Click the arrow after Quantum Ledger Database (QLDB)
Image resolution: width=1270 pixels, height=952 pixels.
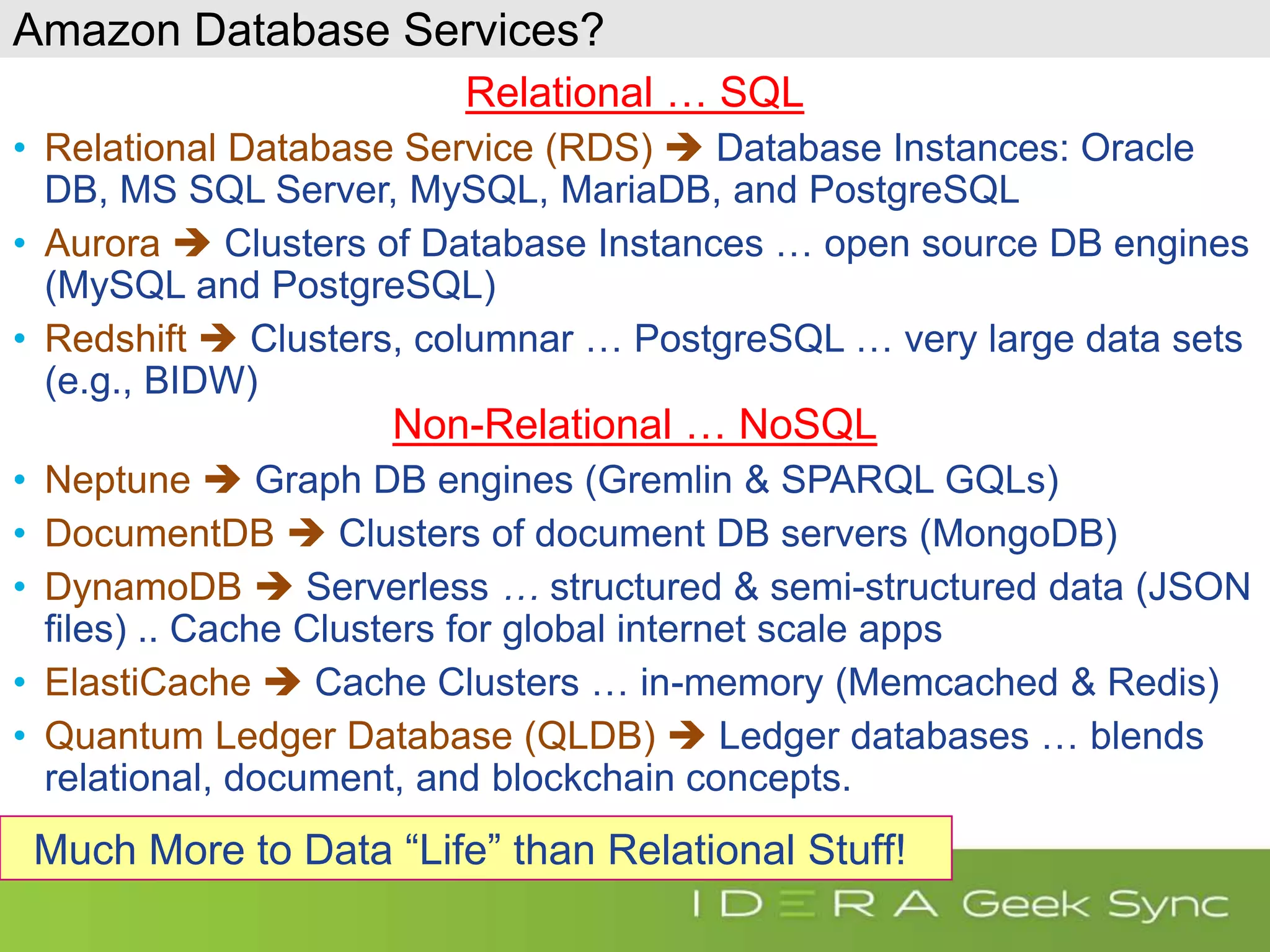[687, 736]
